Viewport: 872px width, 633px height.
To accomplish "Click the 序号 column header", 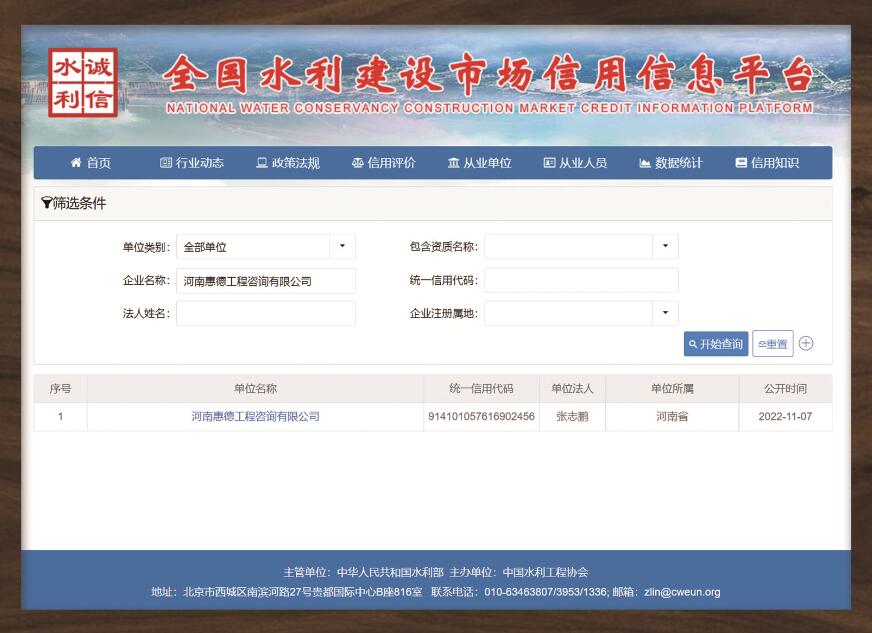I will (61, 388).
